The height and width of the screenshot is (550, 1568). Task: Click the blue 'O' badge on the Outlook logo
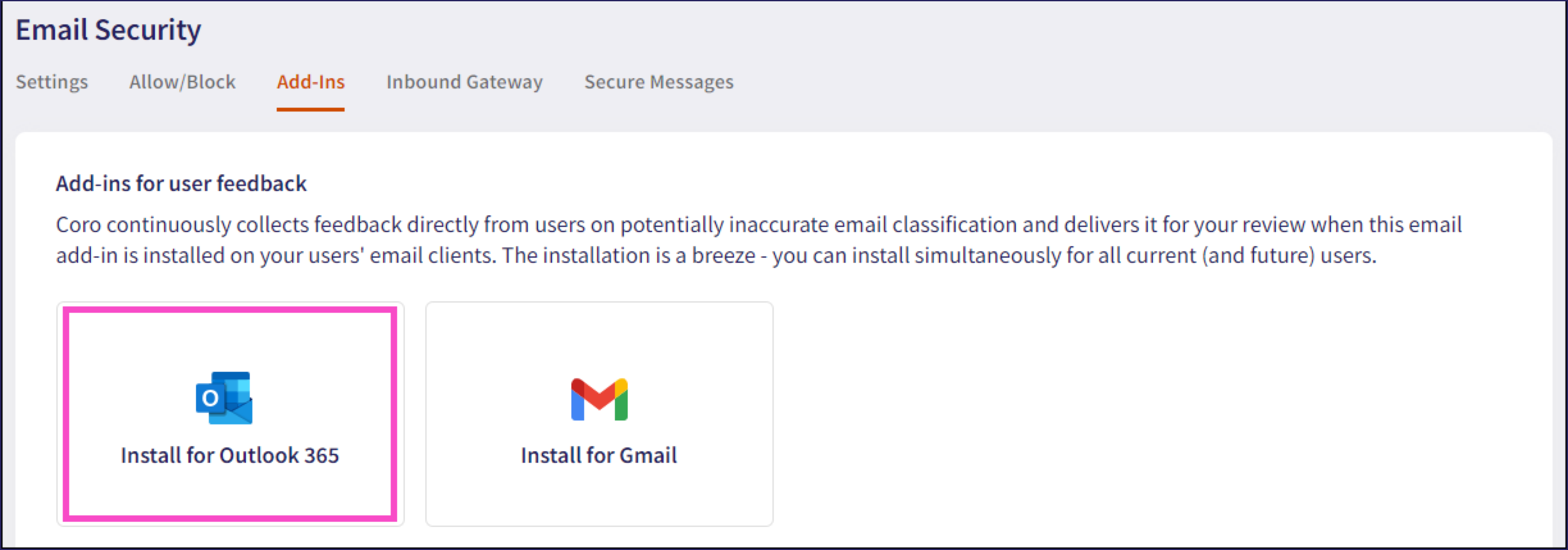[209, 399]
